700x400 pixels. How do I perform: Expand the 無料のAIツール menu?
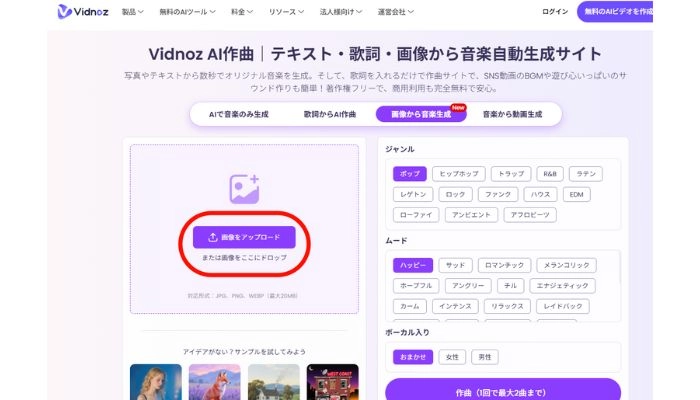188,12
